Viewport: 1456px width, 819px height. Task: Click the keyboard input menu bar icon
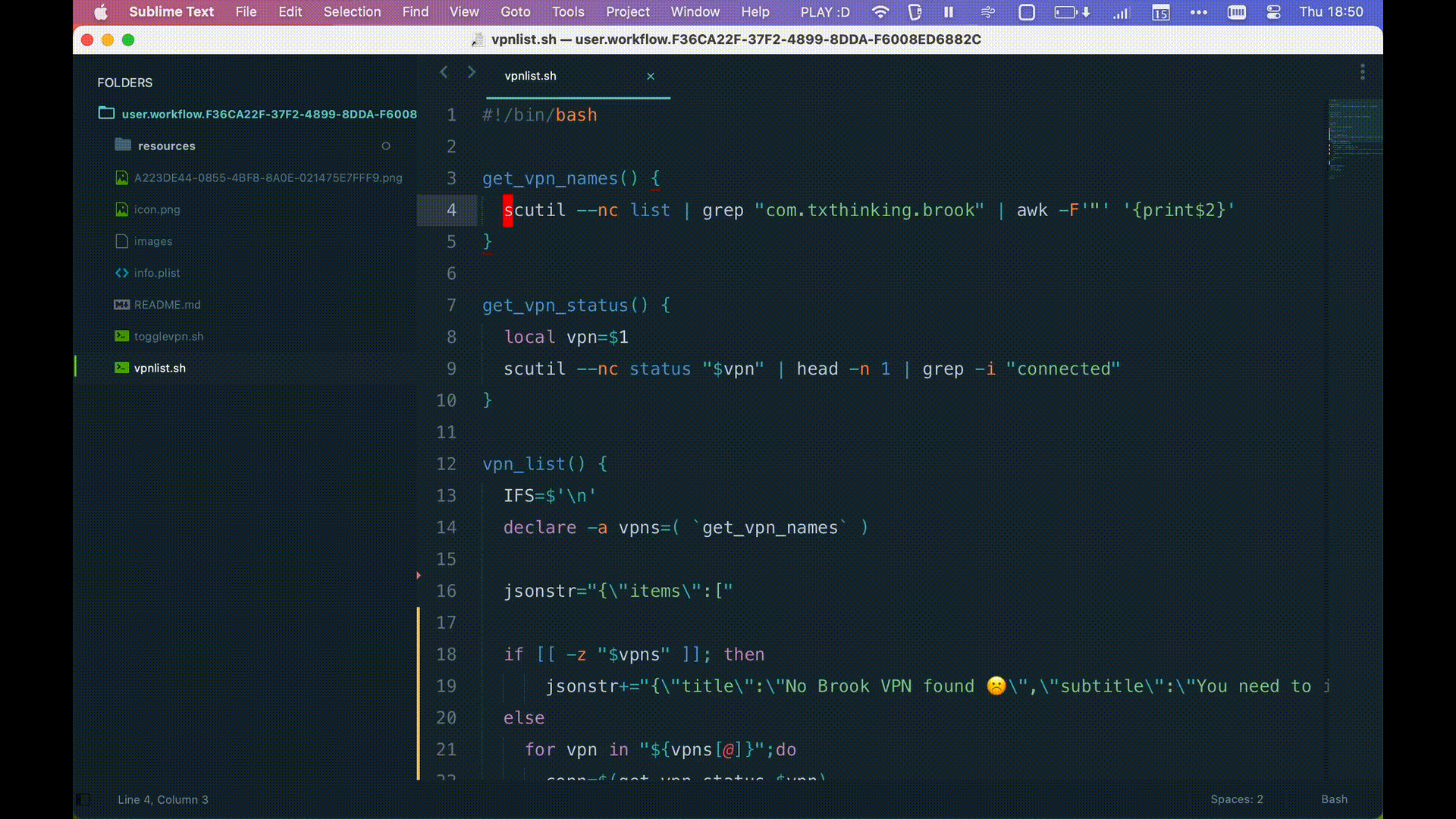(1237, 12)
